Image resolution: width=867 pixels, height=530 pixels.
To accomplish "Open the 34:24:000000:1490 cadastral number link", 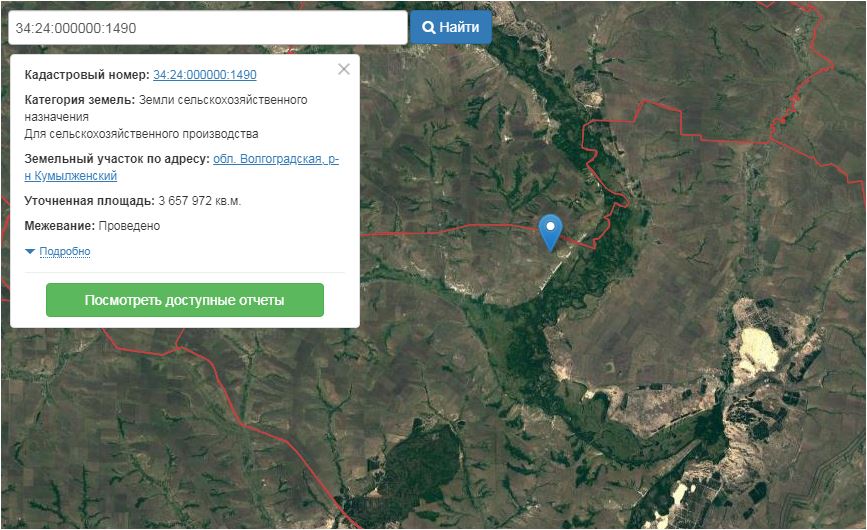I will [205, 75].
